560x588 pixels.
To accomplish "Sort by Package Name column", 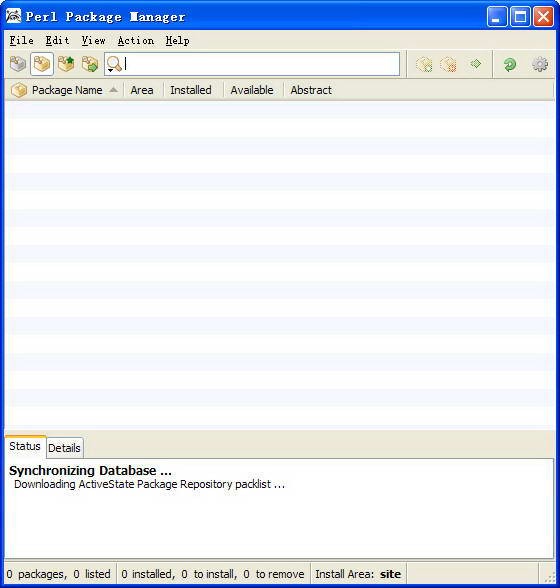I will [67, 90].
